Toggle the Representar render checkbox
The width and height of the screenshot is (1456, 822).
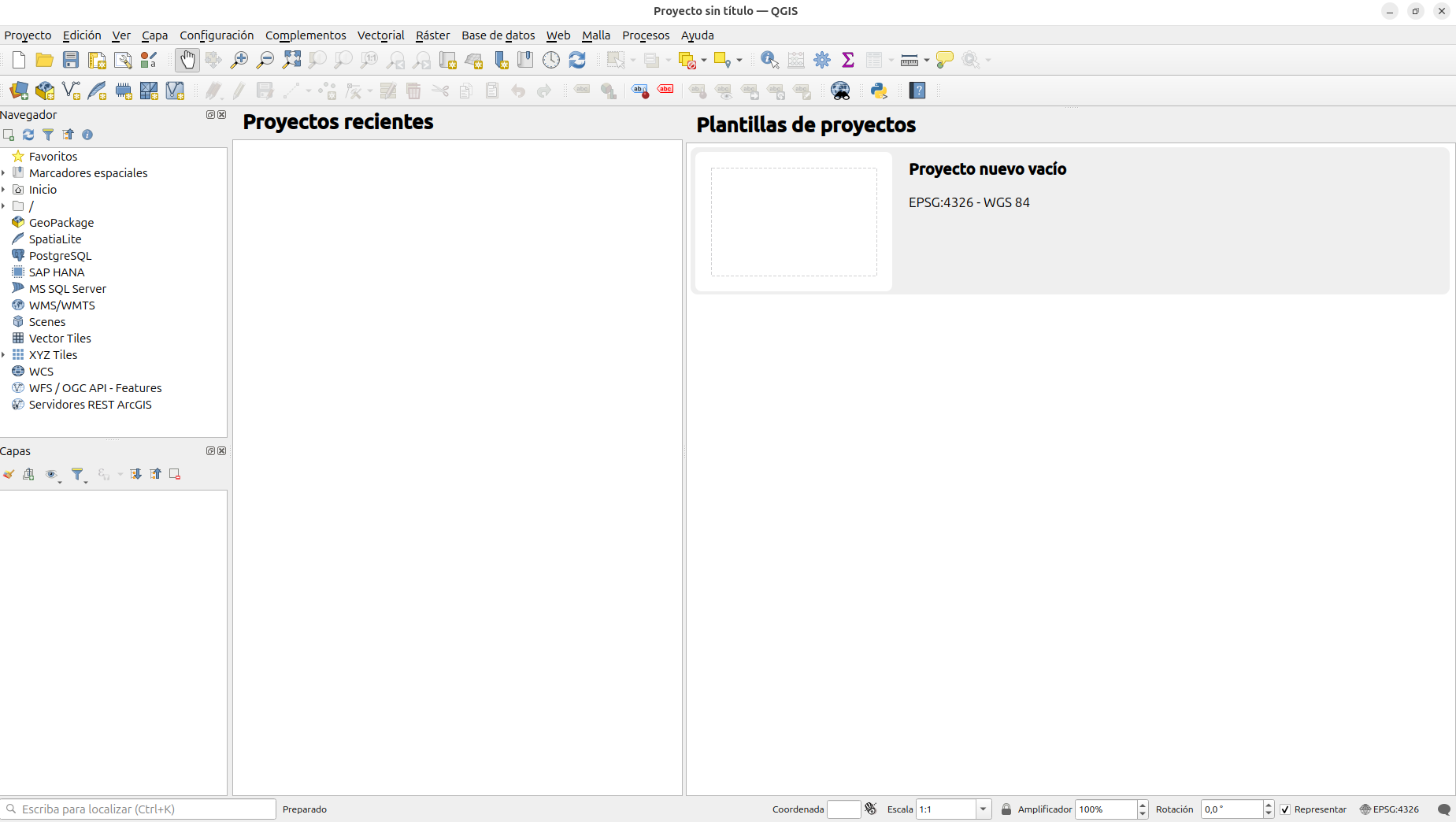[1285, 809]
